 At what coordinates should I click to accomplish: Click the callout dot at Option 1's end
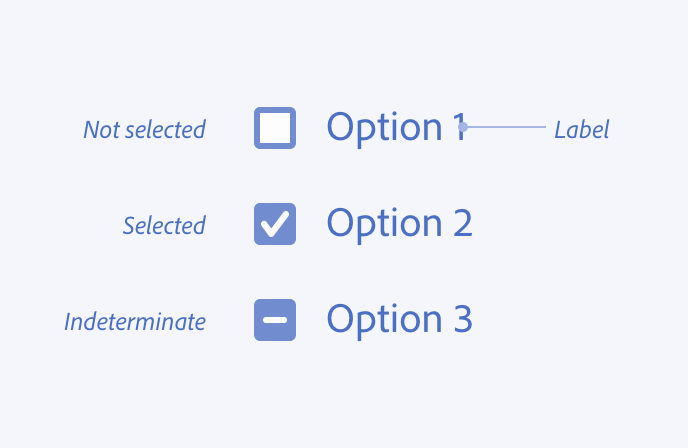click(x=463, y=127)
